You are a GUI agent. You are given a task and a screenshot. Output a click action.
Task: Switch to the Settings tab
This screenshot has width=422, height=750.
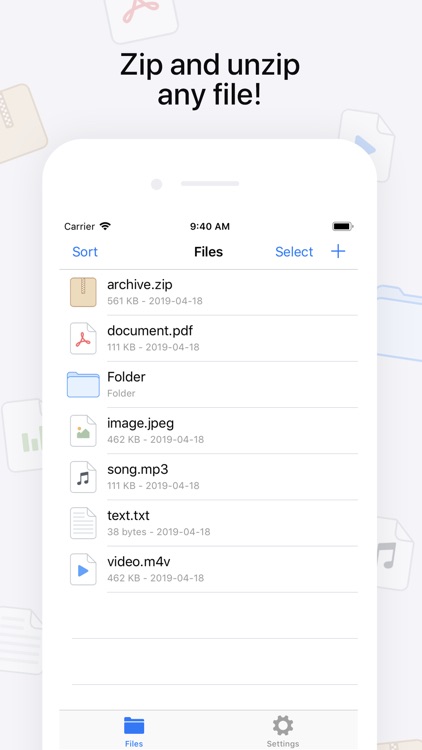(x=283, y=732)
